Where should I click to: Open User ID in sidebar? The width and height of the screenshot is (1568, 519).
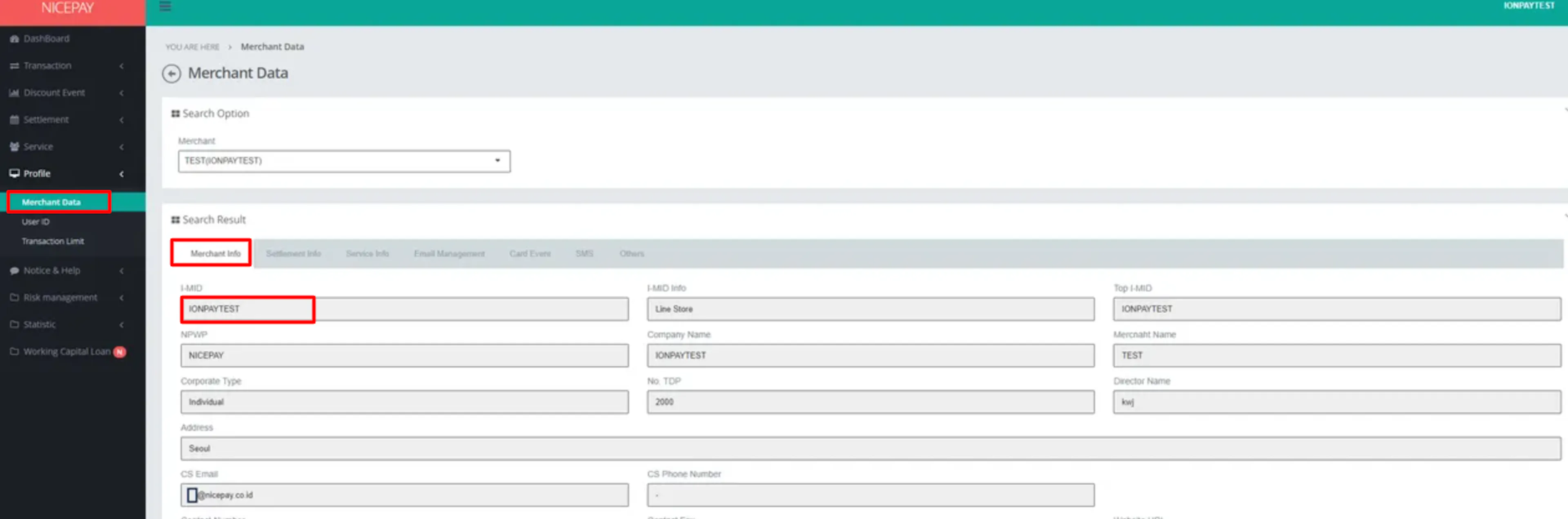(x=36, y=222)
